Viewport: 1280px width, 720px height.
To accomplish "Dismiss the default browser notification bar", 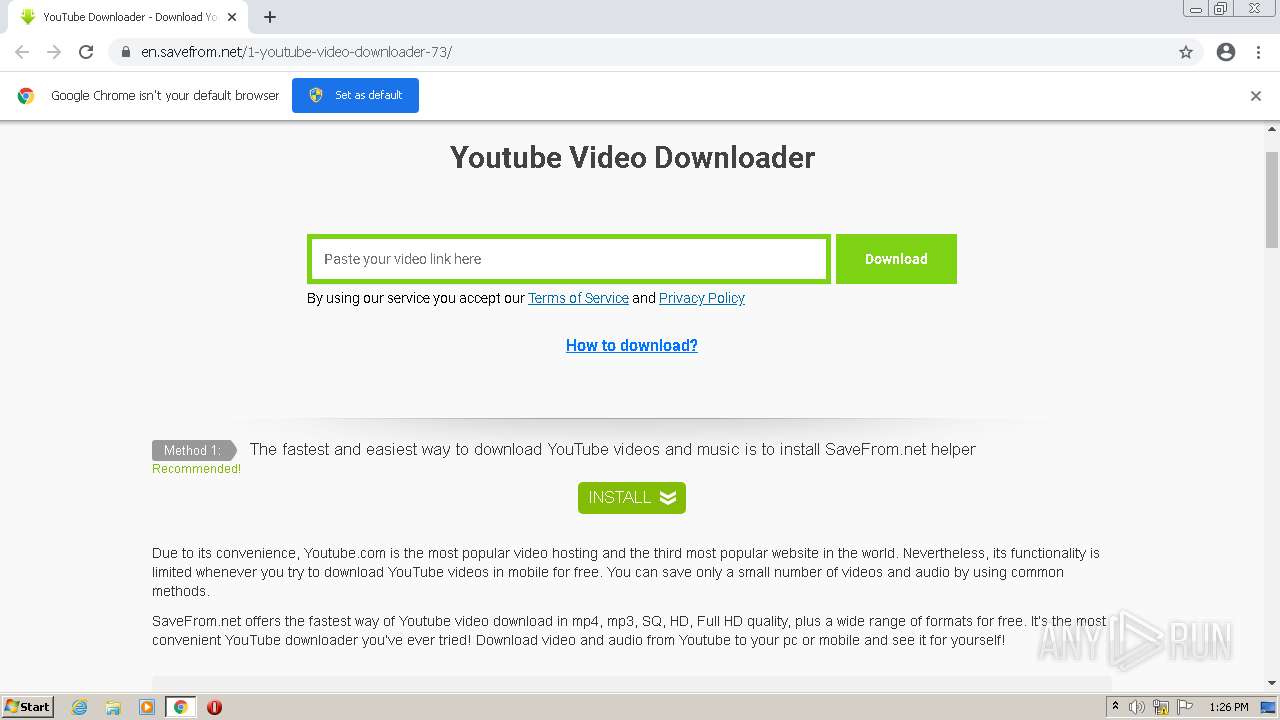I will 1256,96.
